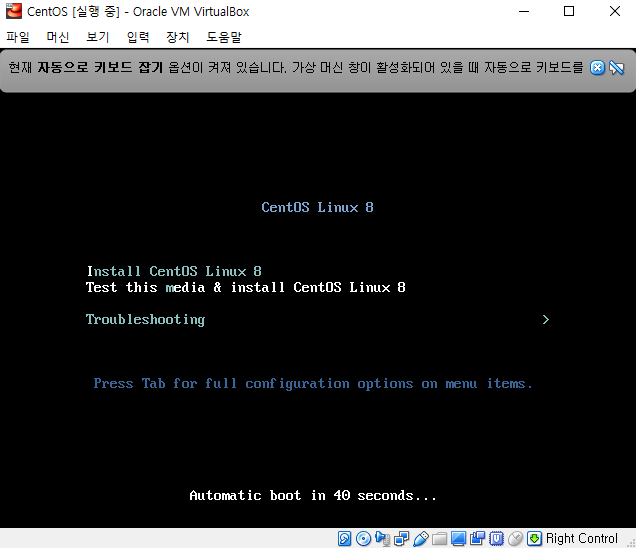The height and width of the screenshot is (548, 636).
Task: Dismiss the keyboard capture notification
Action: tap(597, 68)
